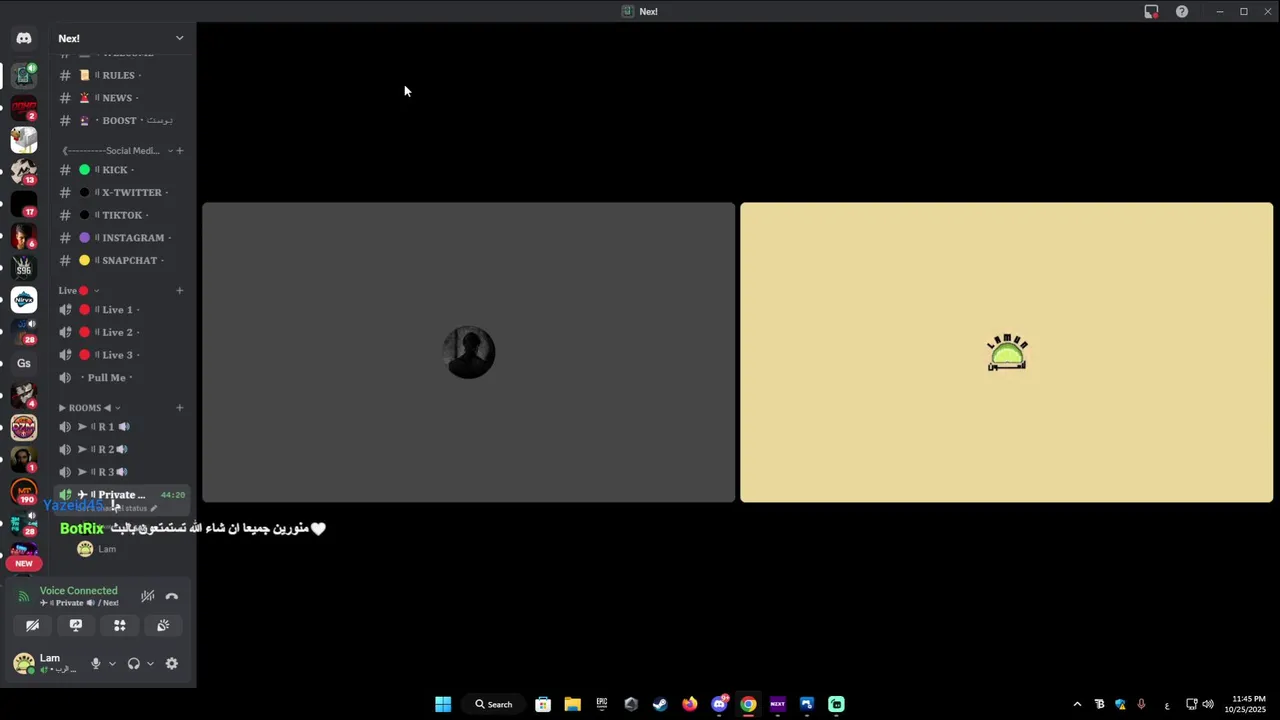Open Chrome from taskbar

click(748, 704)
